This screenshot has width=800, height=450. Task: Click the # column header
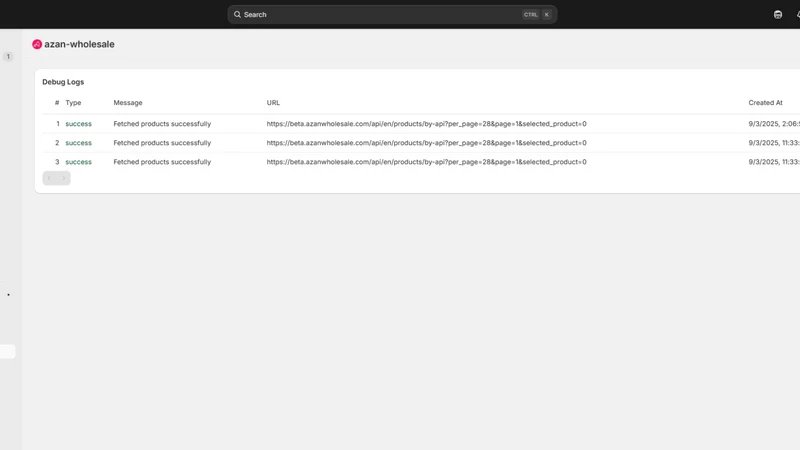pos(57,103)
